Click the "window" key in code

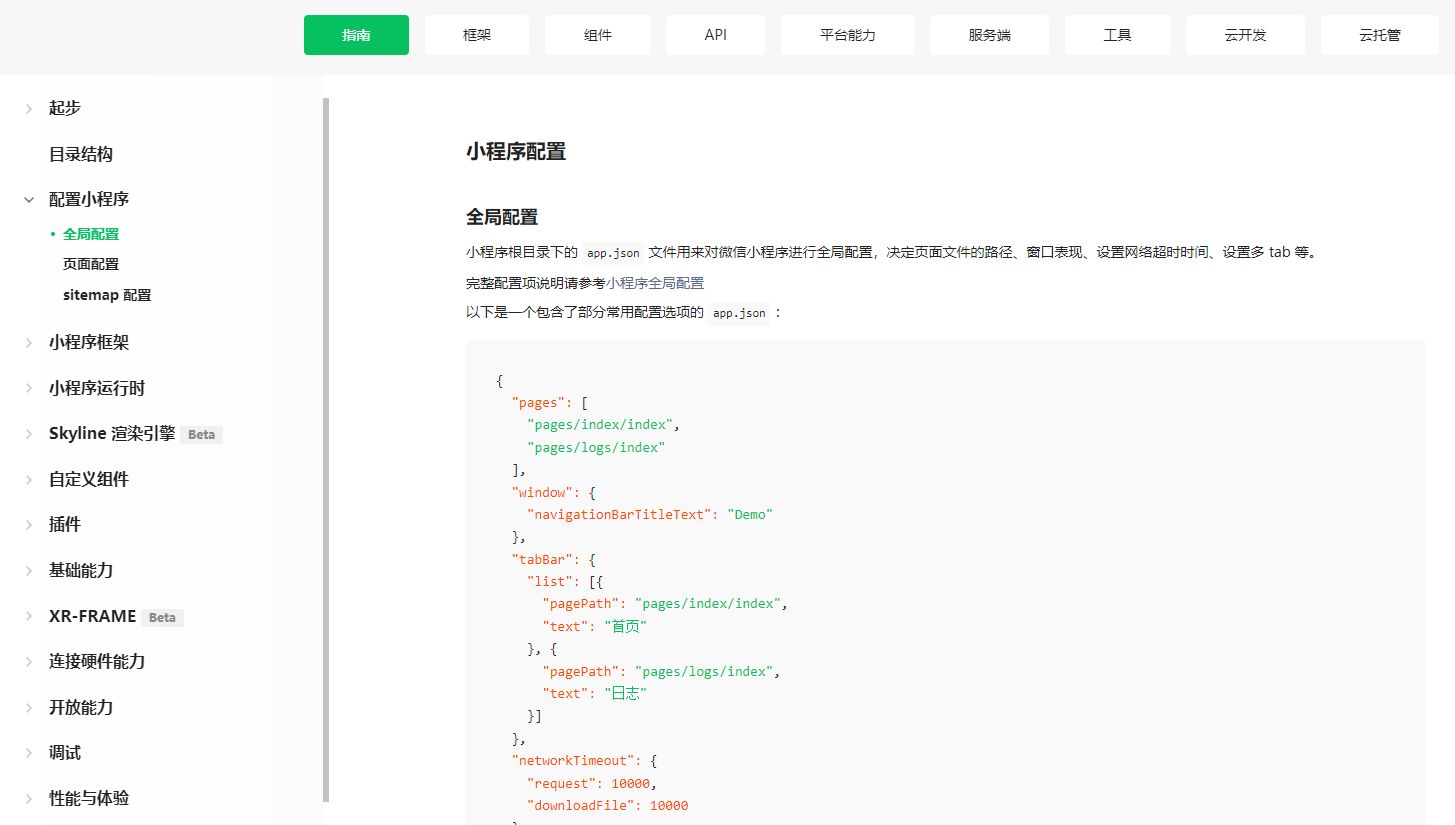click(540, 492)
